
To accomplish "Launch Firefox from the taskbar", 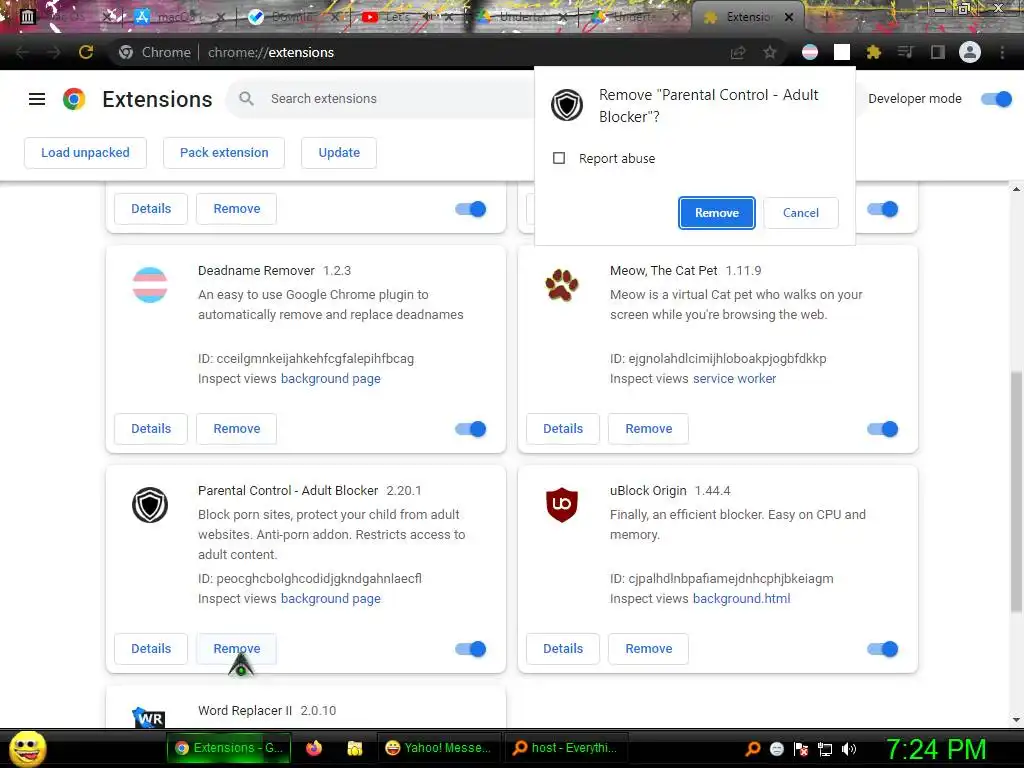I will (314, 748).
